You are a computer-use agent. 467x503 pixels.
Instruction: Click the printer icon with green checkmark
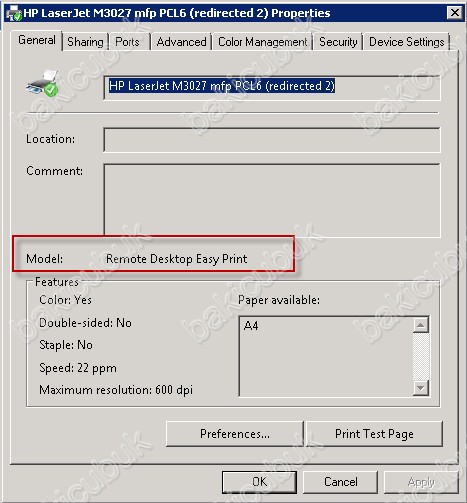pos(42,84)
